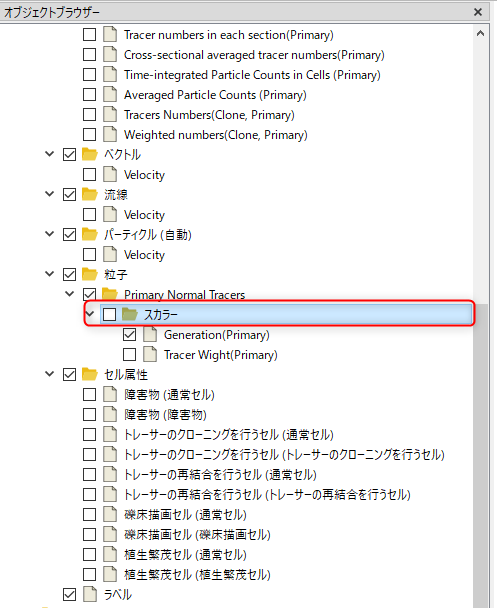Click the Primary Normal Tracers folder icon
497x608 pixels.
click(x=110, y=294)
